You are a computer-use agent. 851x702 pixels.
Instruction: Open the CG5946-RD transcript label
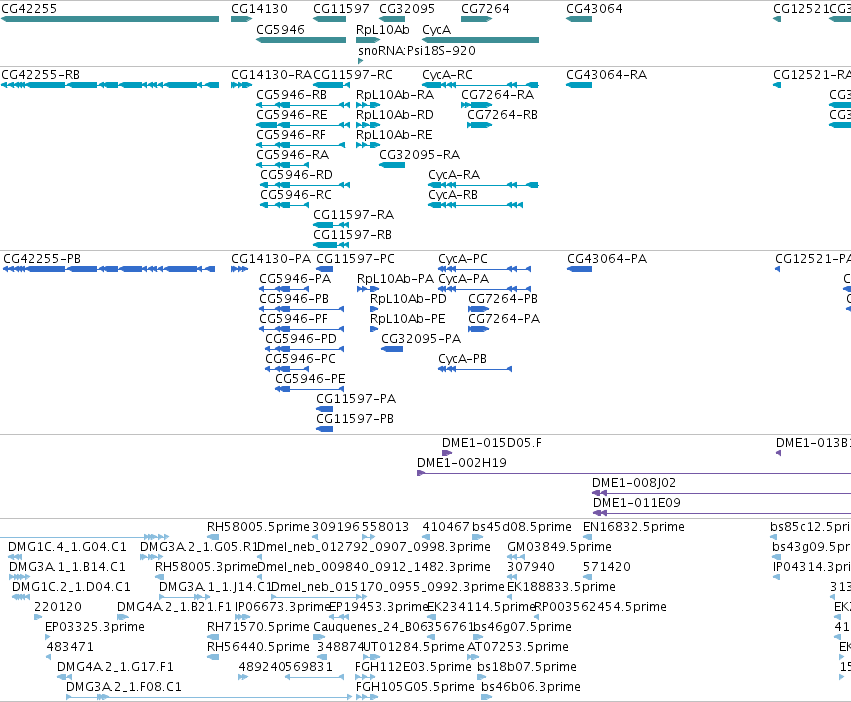tap(296, 175)
